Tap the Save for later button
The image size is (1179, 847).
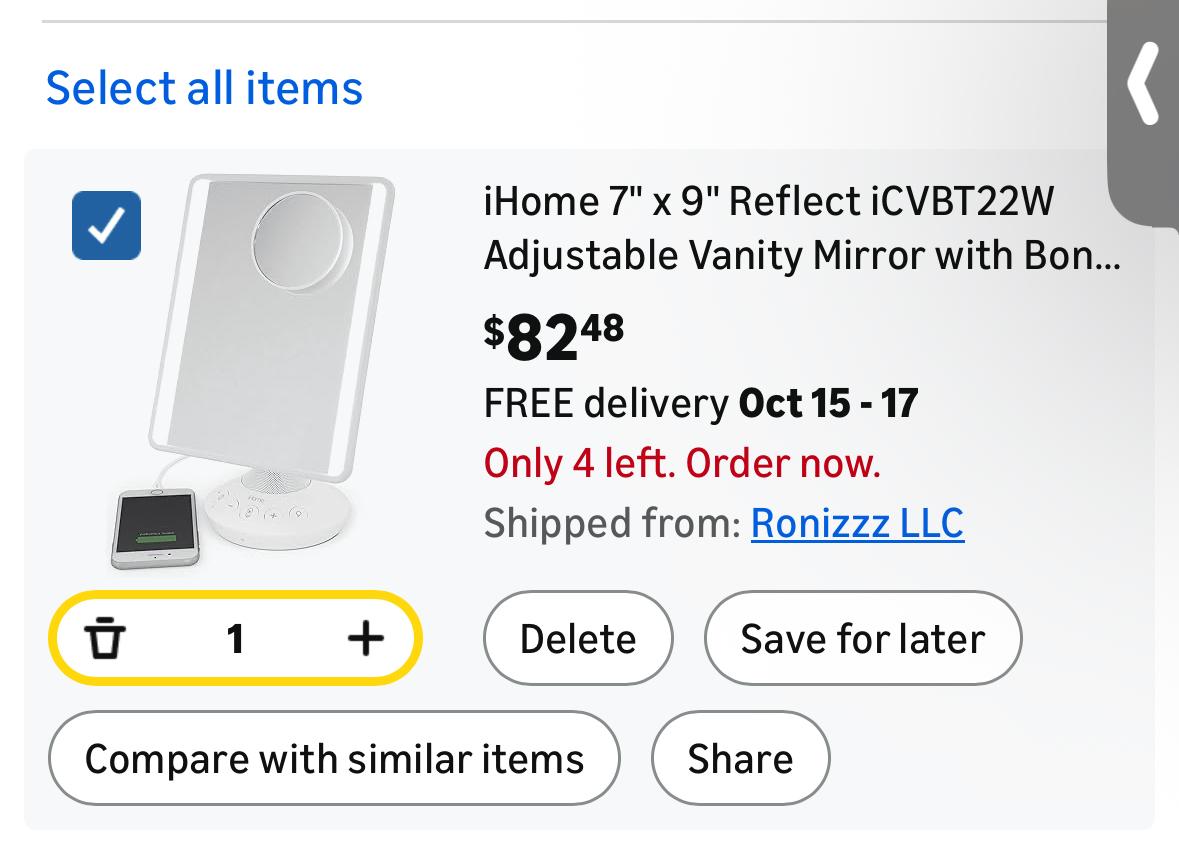pos(862,639)
